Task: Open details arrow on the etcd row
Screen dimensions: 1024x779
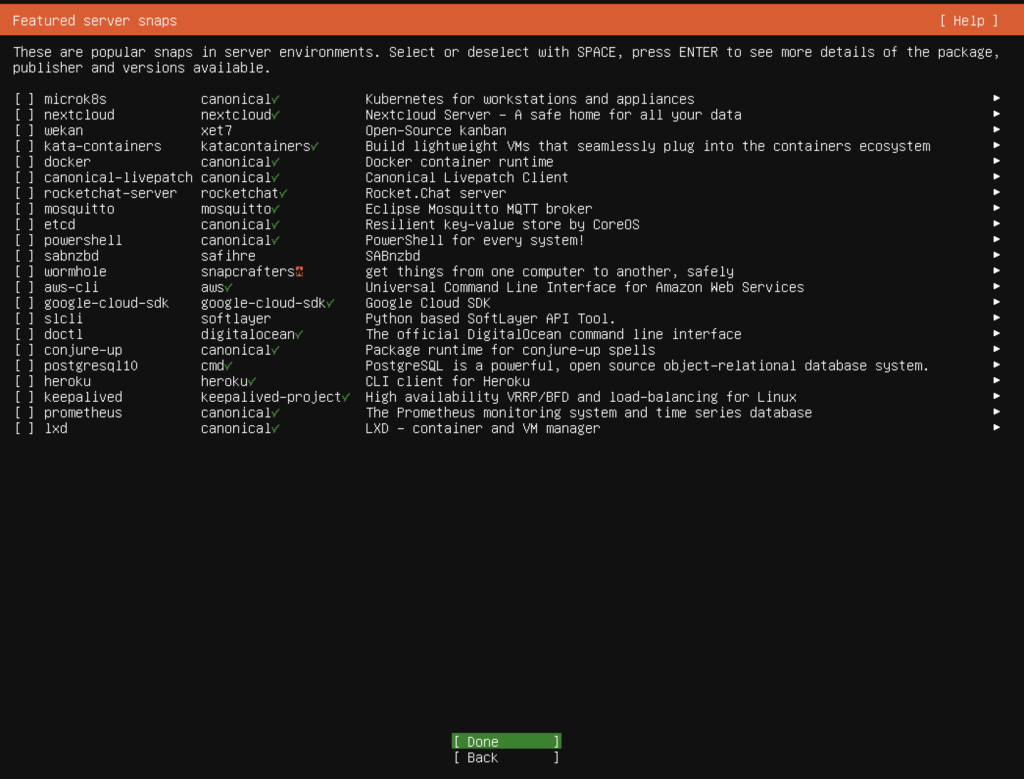Action: tap(996, 225)
